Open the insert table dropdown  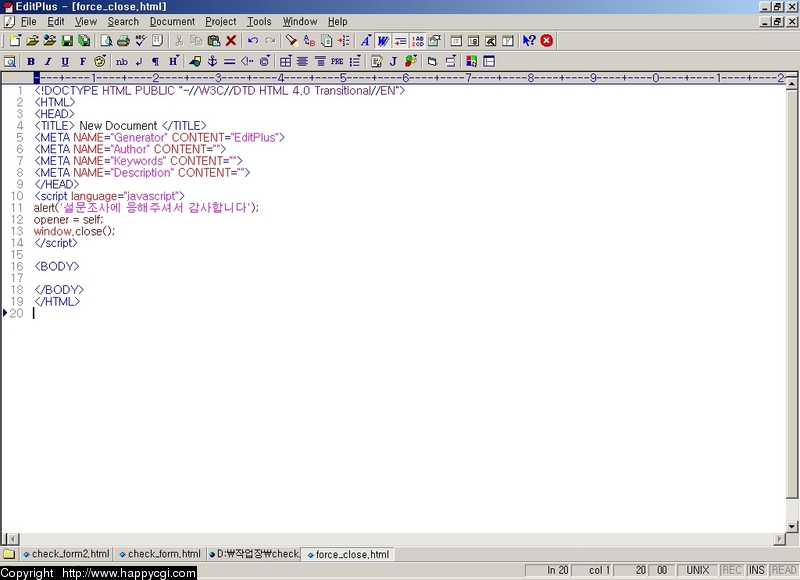point(286,62)
